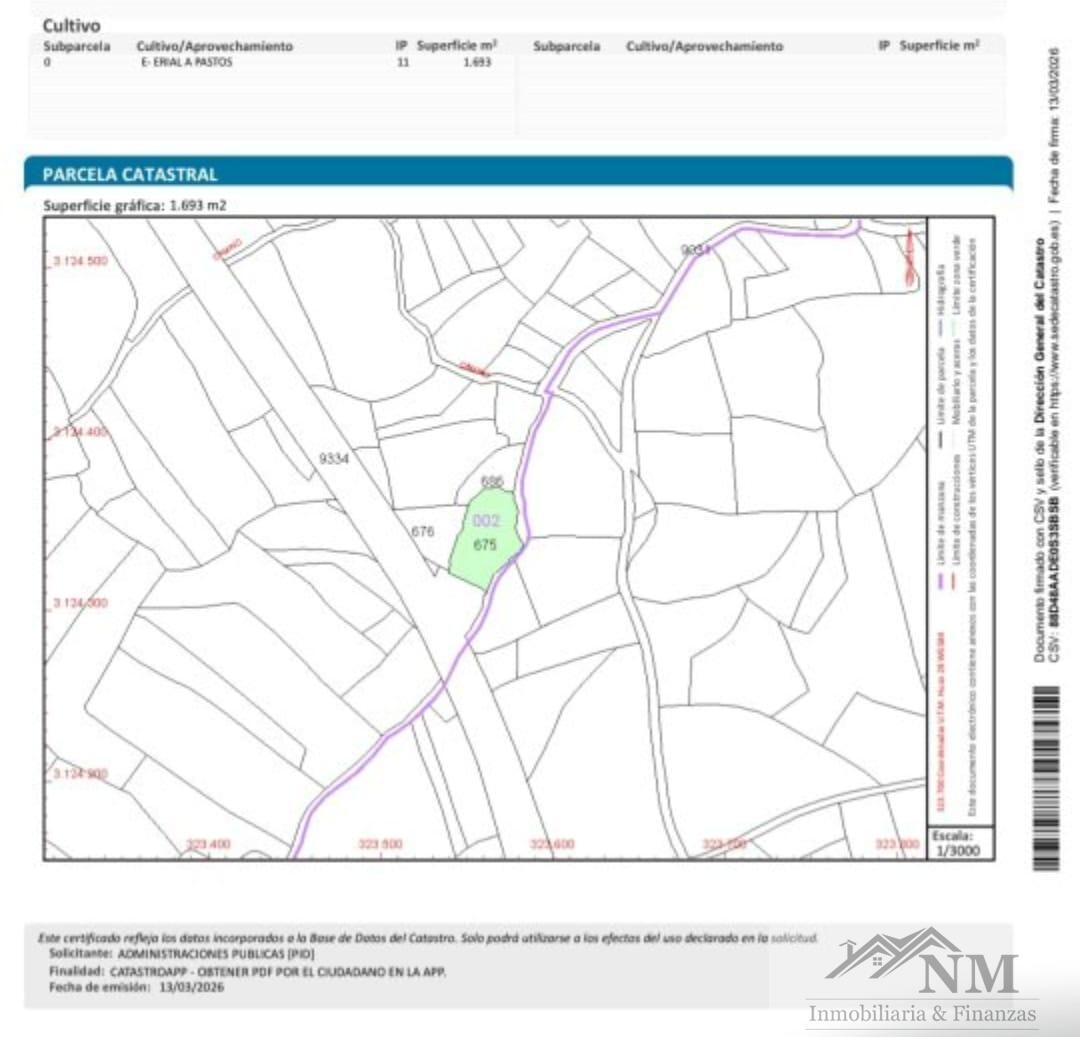Click the red road label at the map top-left

[x=228, y=249]
